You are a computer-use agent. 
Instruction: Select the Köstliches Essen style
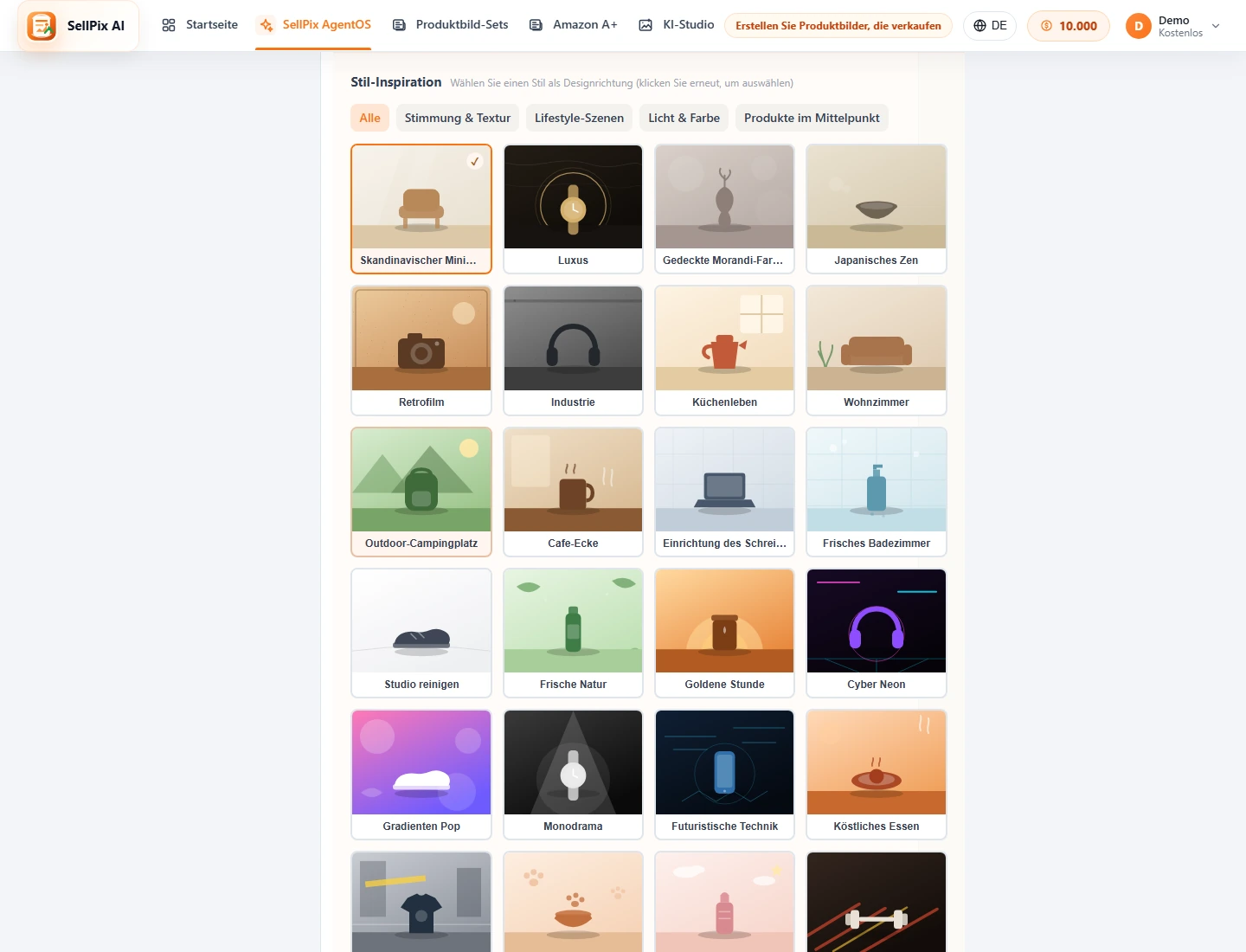pos(877,775)
